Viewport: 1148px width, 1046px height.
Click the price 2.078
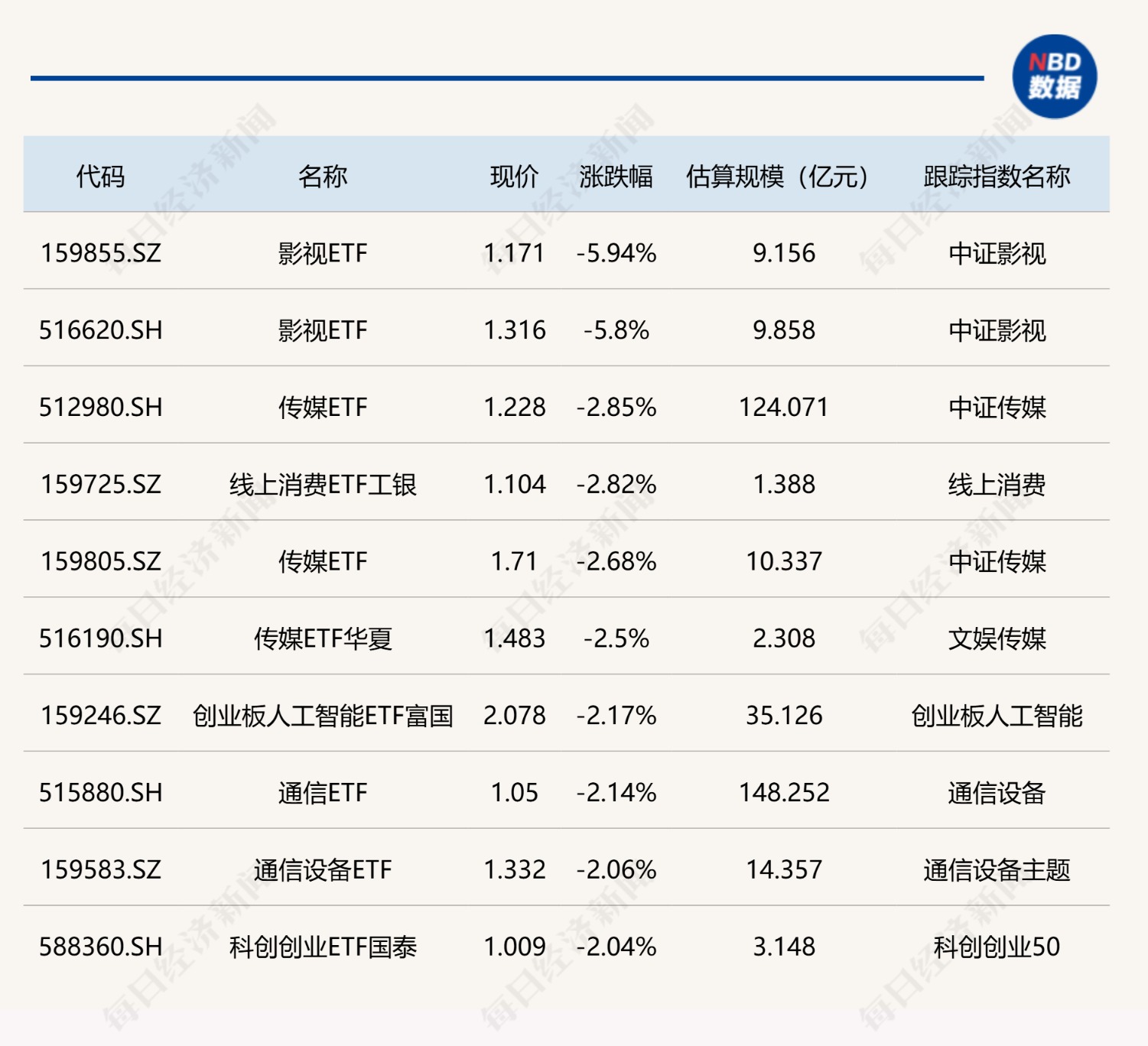point(515,716)
